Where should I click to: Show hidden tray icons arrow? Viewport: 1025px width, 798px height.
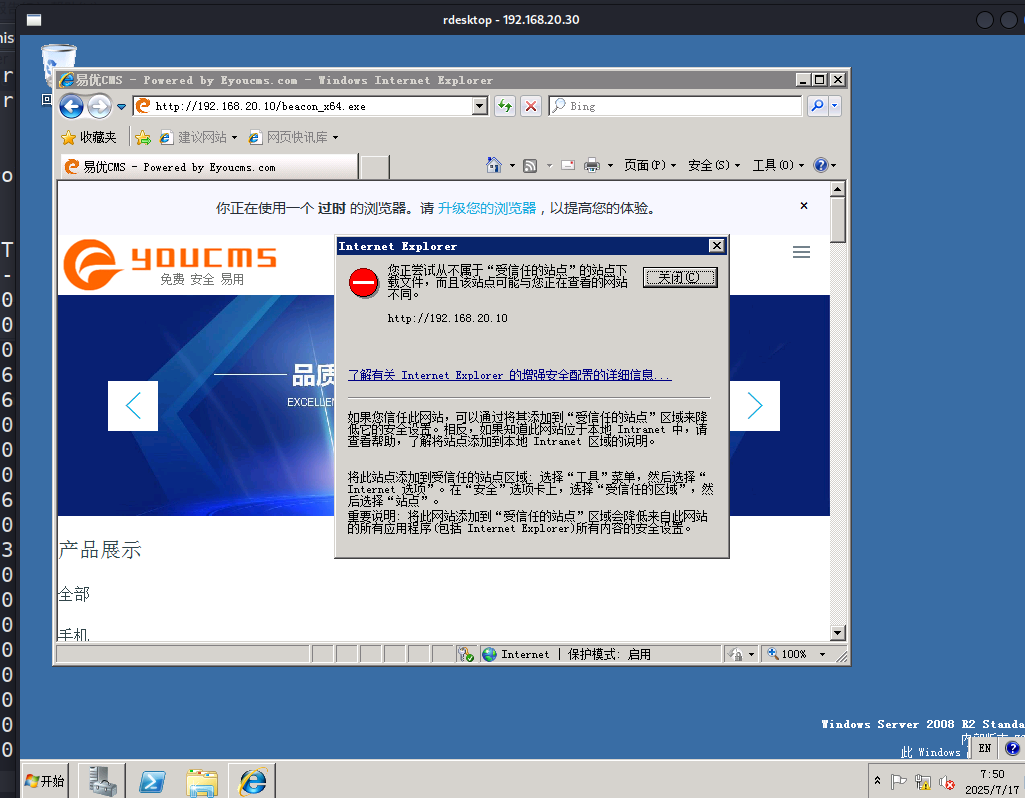click(x=877, y=780)
